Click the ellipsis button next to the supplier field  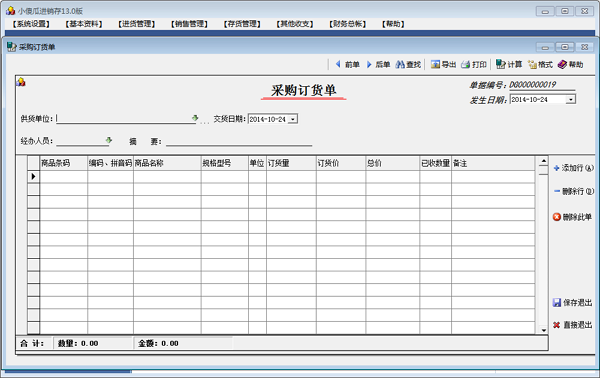coord(205,121)
